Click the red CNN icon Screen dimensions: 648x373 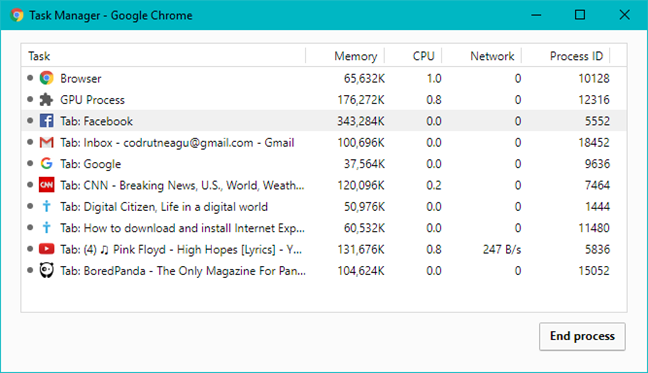click(46, 185)
